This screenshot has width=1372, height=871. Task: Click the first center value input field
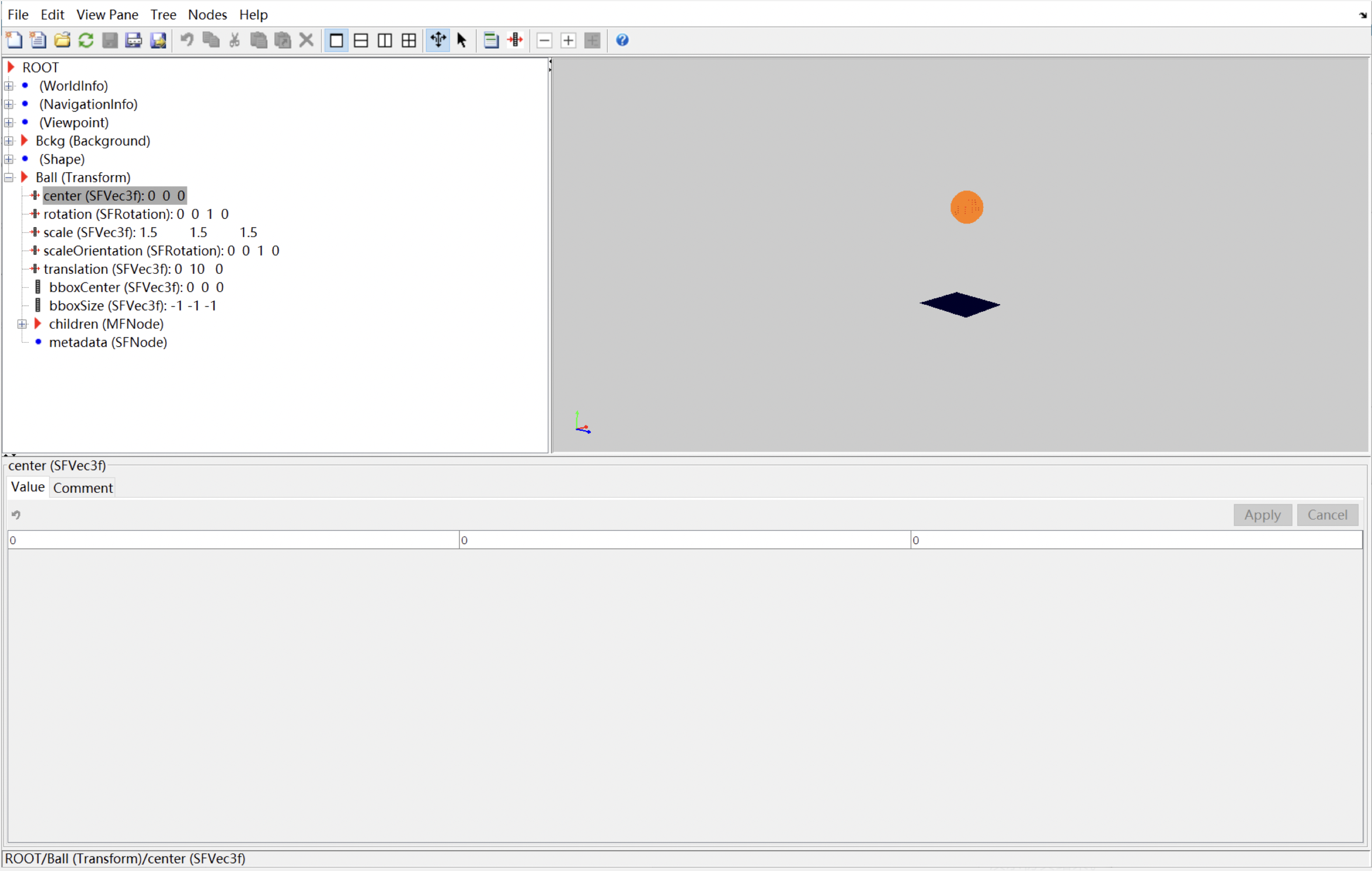pyautogui.click(x=233, y=540)
